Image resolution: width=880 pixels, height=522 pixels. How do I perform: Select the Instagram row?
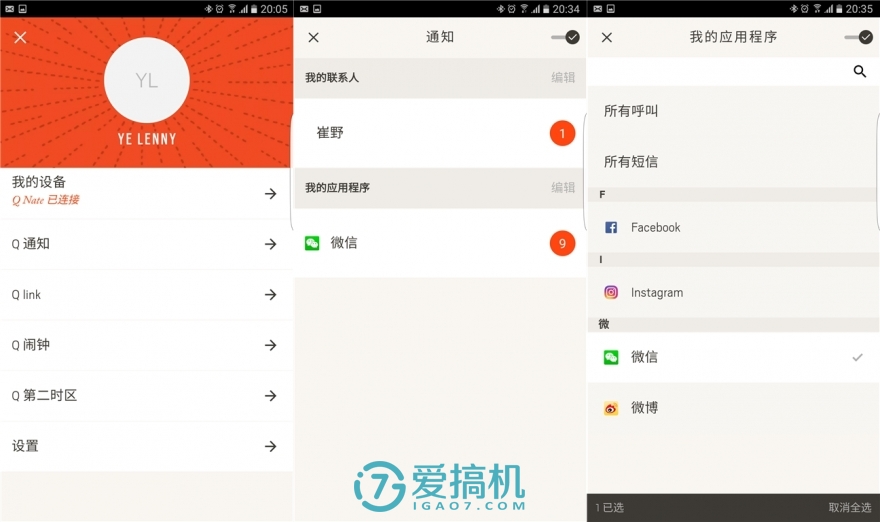[733, 292]
